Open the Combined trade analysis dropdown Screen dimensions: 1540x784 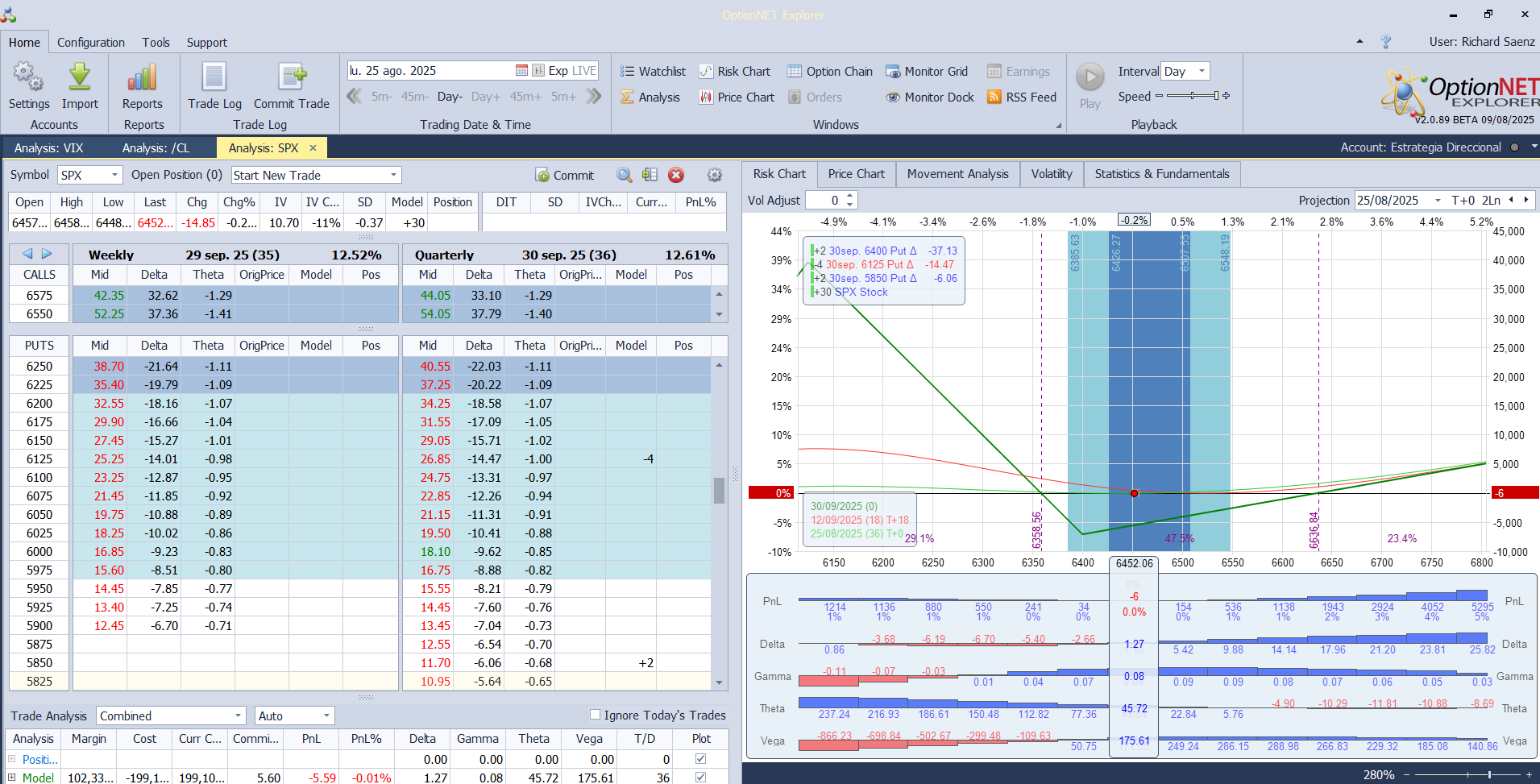[x=238, y=716]
